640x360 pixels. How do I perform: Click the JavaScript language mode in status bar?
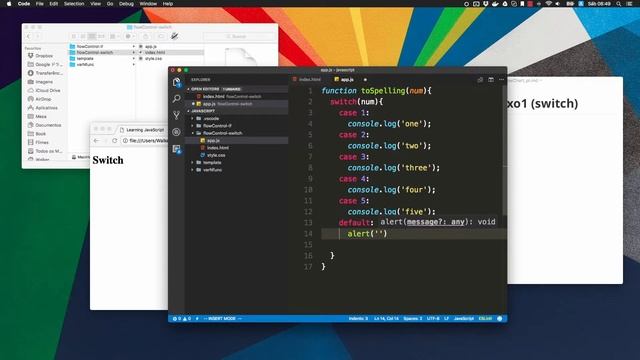point(464,319)
